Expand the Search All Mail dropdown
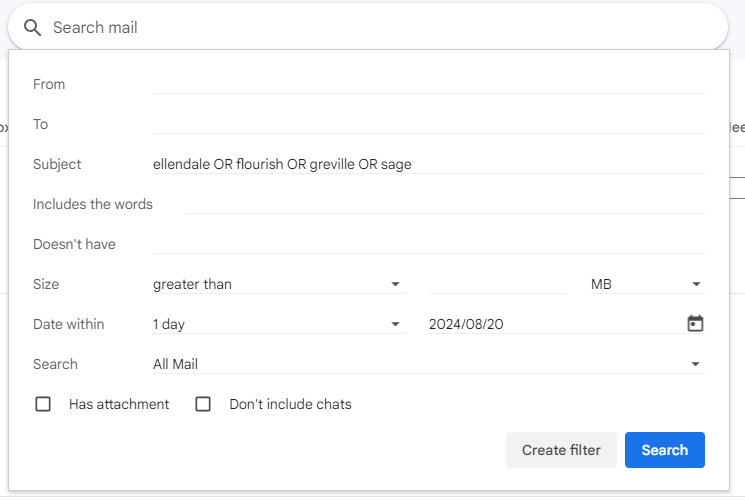This screenshot has height=500, width=745. (x=429, y=364)
